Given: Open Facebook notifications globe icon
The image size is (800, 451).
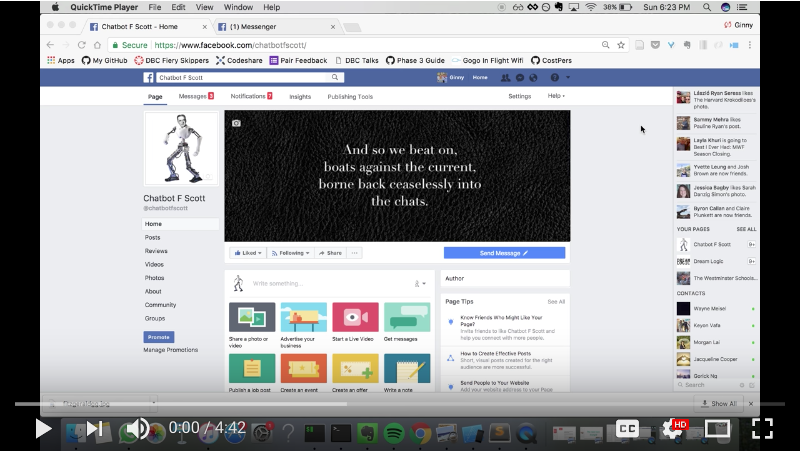Looking at the screenshot, I should coord(533,78).
